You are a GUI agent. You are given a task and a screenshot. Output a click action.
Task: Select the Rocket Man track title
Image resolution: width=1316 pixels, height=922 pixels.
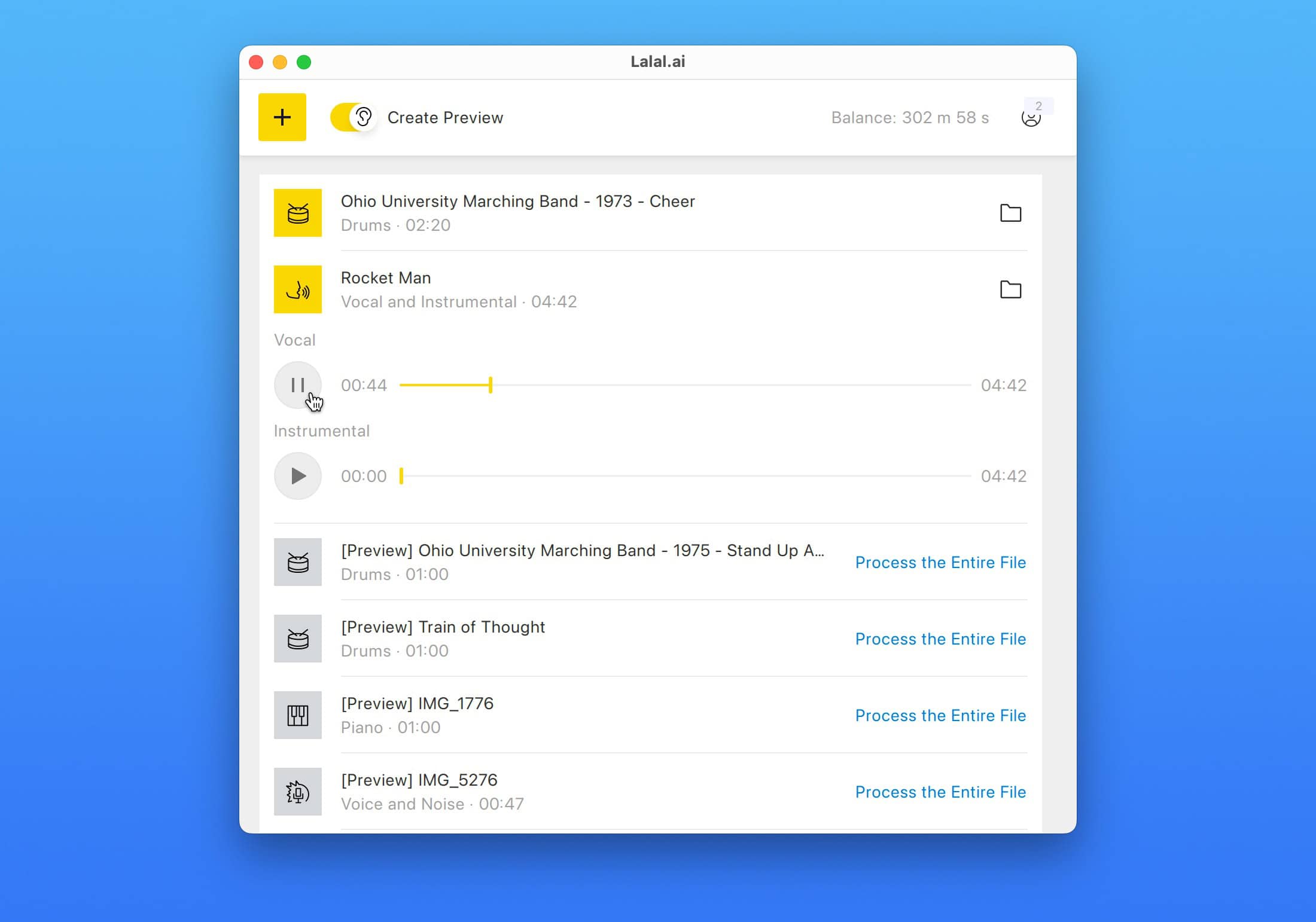(x=386, y=278)
